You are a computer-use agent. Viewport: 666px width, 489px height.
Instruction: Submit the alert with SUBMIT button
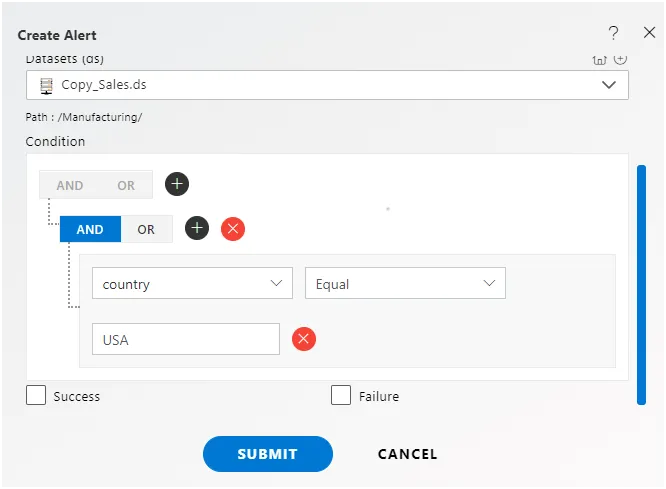(x=268, y=454)
